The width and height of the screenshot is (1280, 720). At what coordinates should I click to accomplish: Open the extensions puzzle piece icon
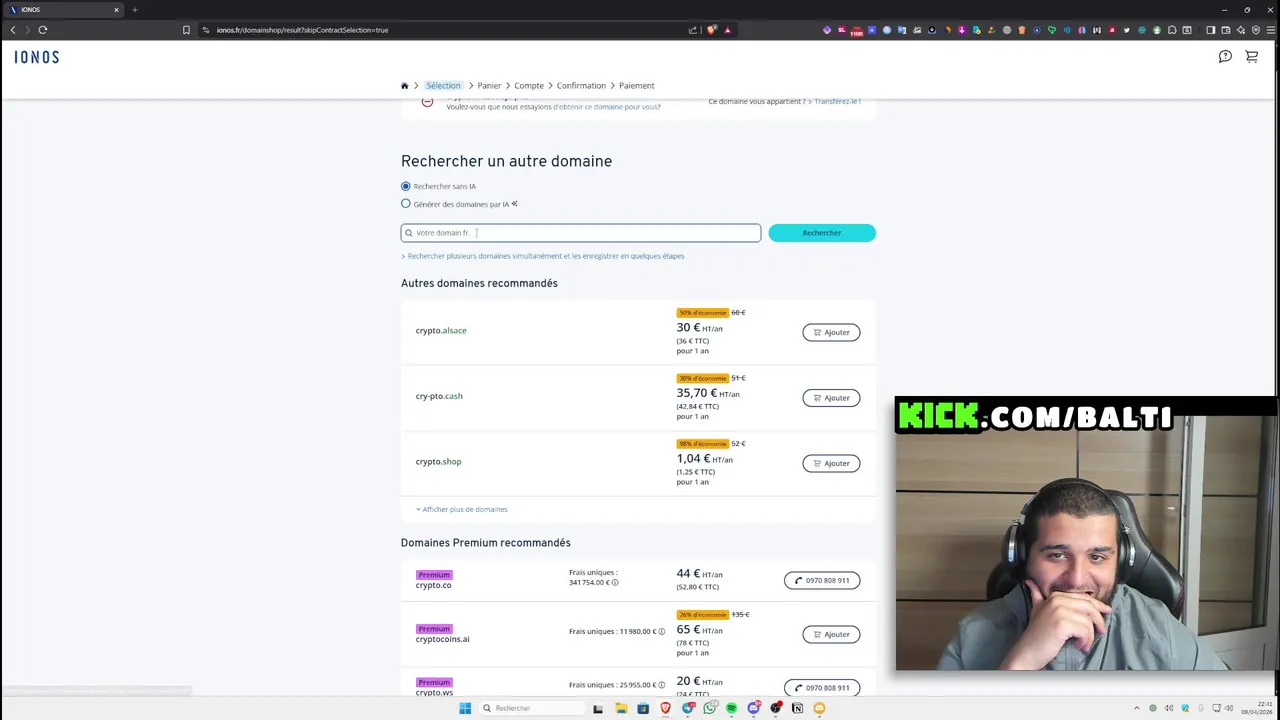(1172, 30)
